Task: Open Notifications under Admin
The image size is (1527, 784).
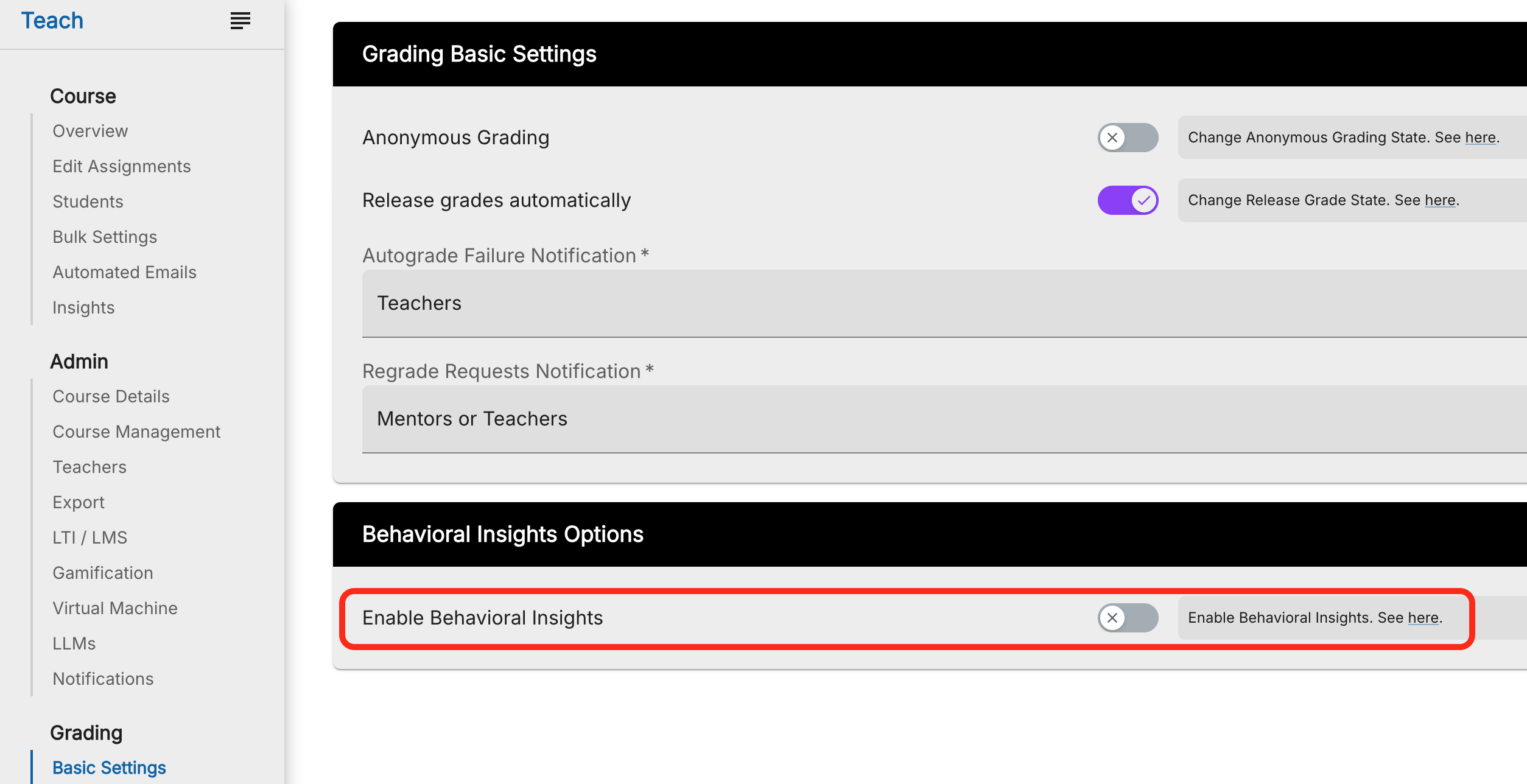Action: (x=103, y=679)
